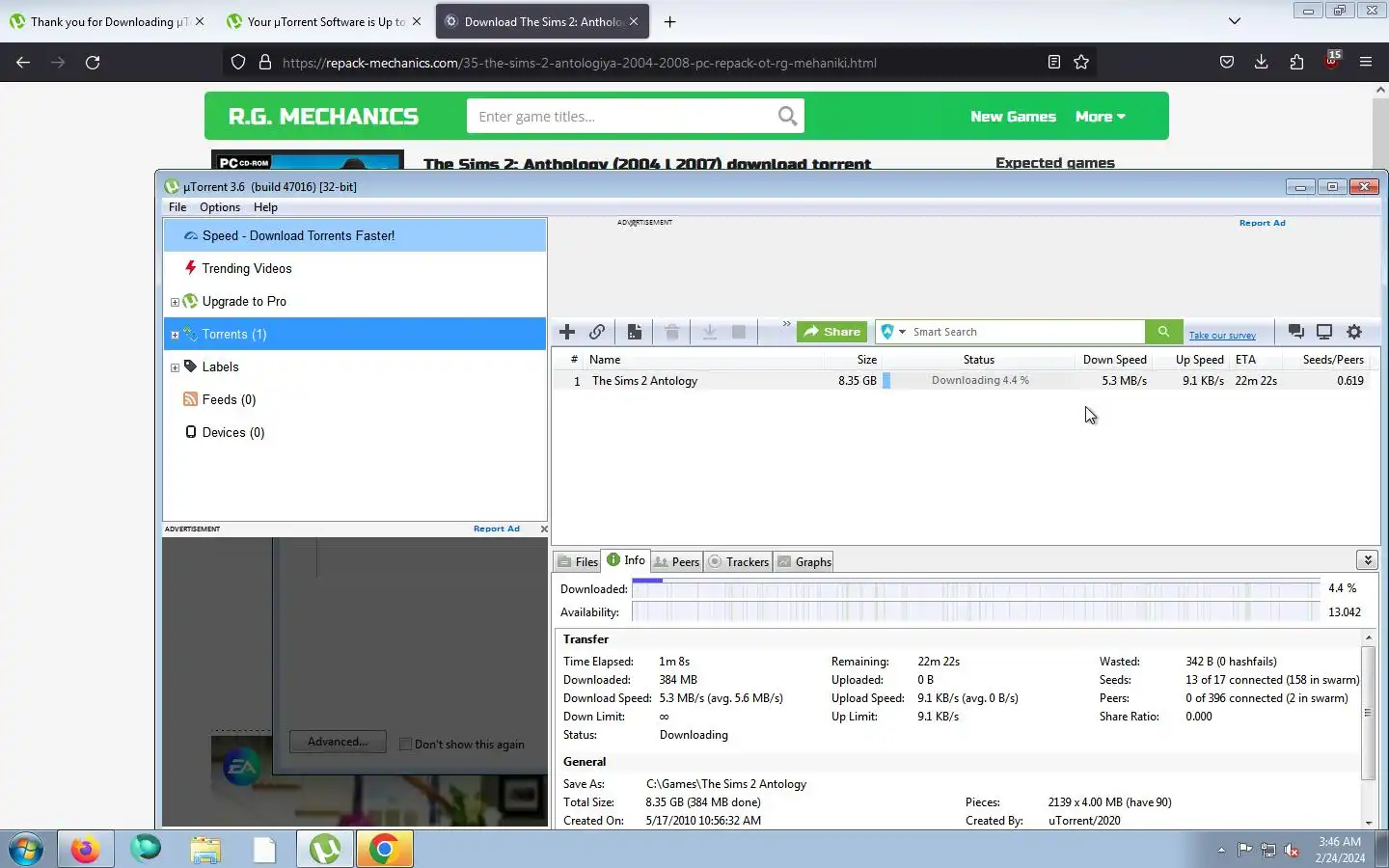Switch to the Graphs tab
Viewport: 1389px width, 868px height.
pyautogui.click(x=804, y=562)
